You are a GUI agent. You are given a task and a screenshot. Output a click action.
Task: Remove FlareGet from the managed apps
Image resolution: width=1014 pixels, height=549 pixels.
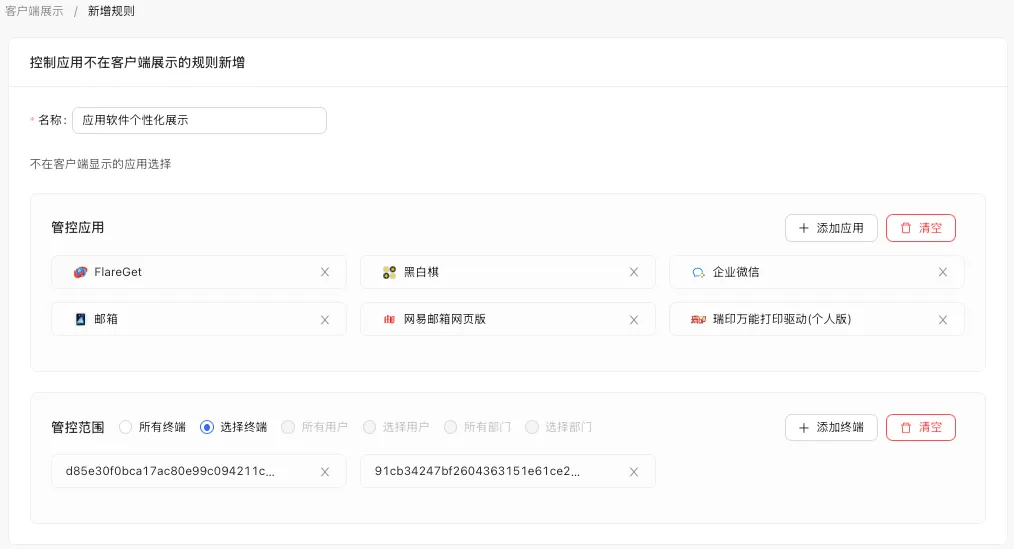[x=325, y=272]
